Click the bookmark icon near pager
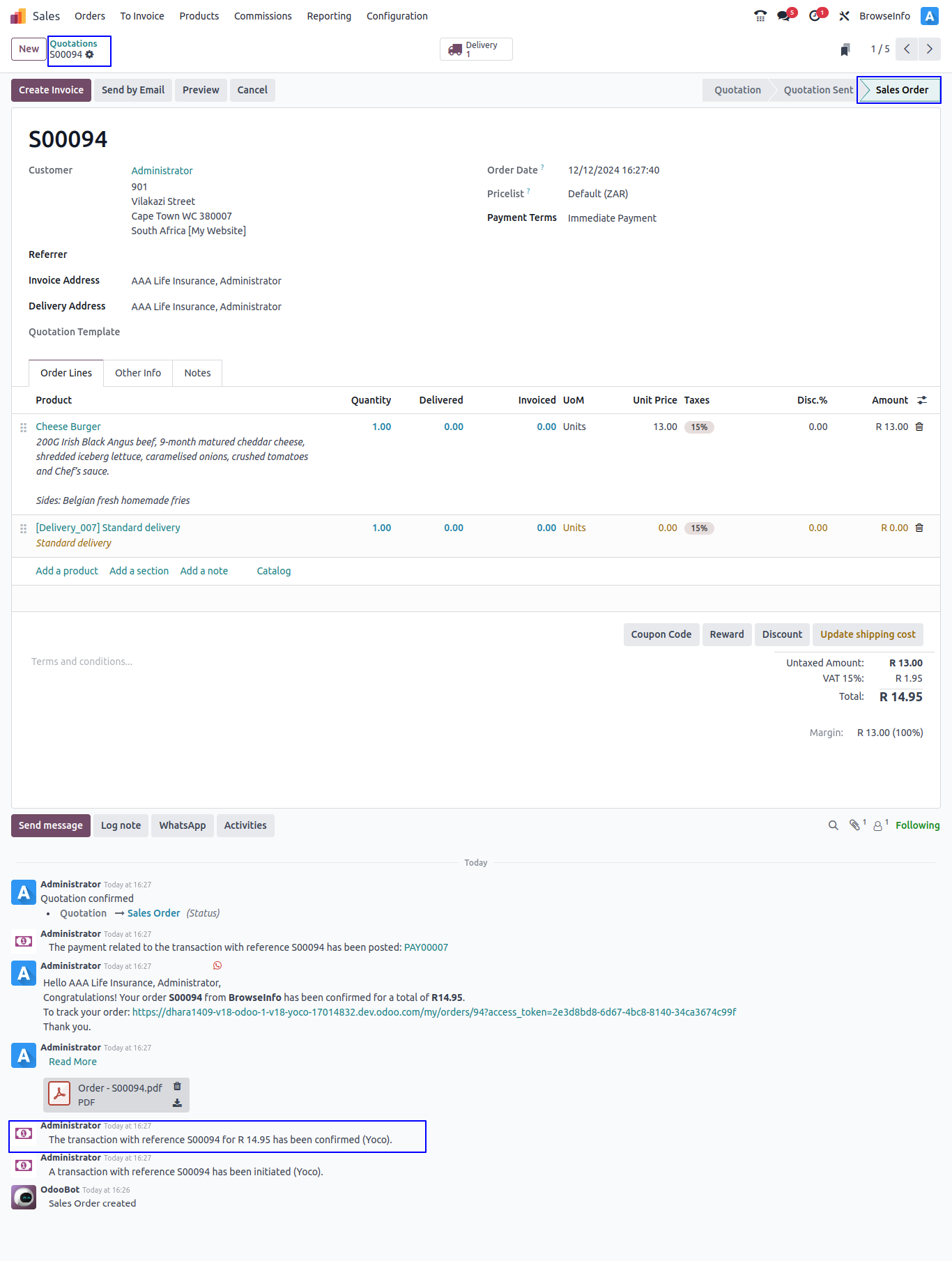The image size is (952, 1261). 845,49
